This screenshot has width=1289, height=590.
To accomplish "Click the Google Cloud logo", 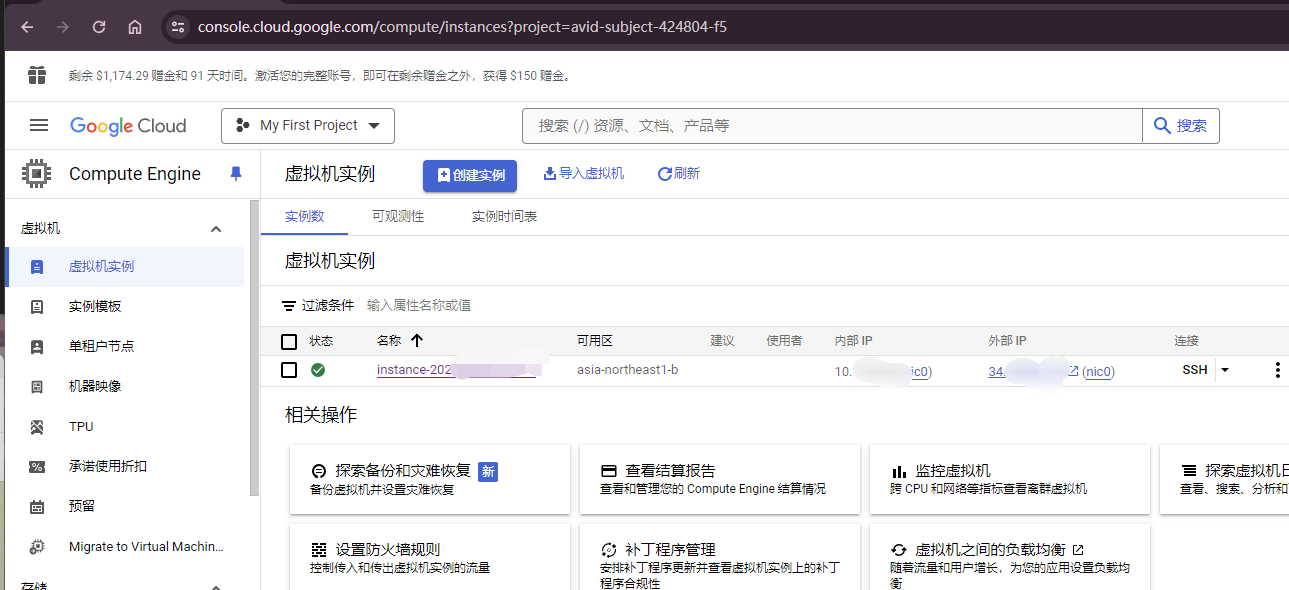I will 128,126.
